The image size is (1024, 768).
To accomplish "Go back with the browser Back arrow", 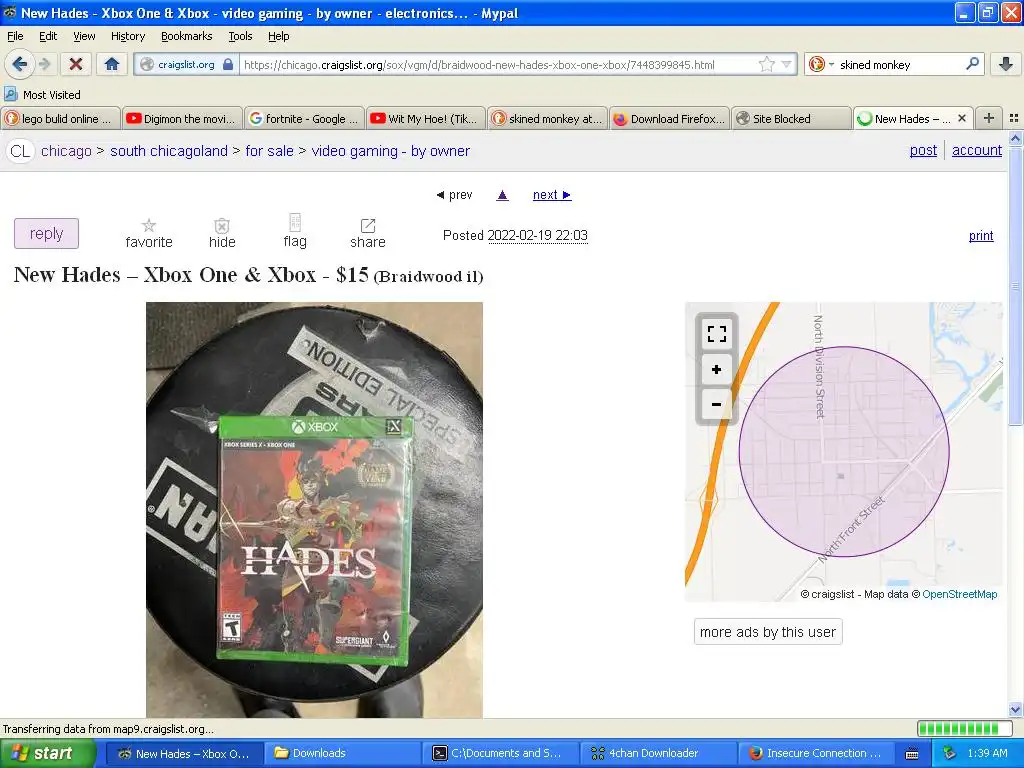I will point(20,64).
